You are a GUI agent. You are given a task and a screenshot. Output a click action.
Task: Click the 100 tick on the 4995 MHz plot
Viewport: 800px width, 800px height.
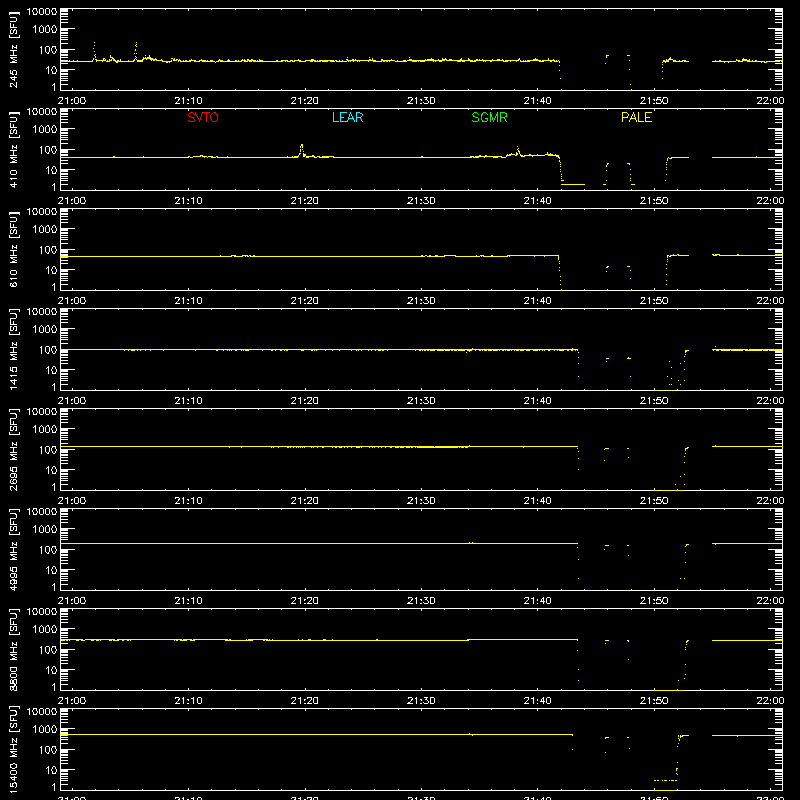coord(48,550)
